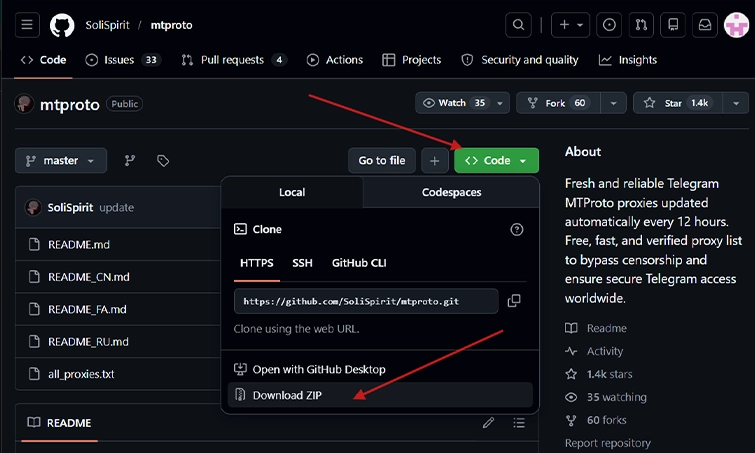Open clone help question mark icon
Viewport: 755px width, 453px height.
pyautogui.click(x=517, y=230)
